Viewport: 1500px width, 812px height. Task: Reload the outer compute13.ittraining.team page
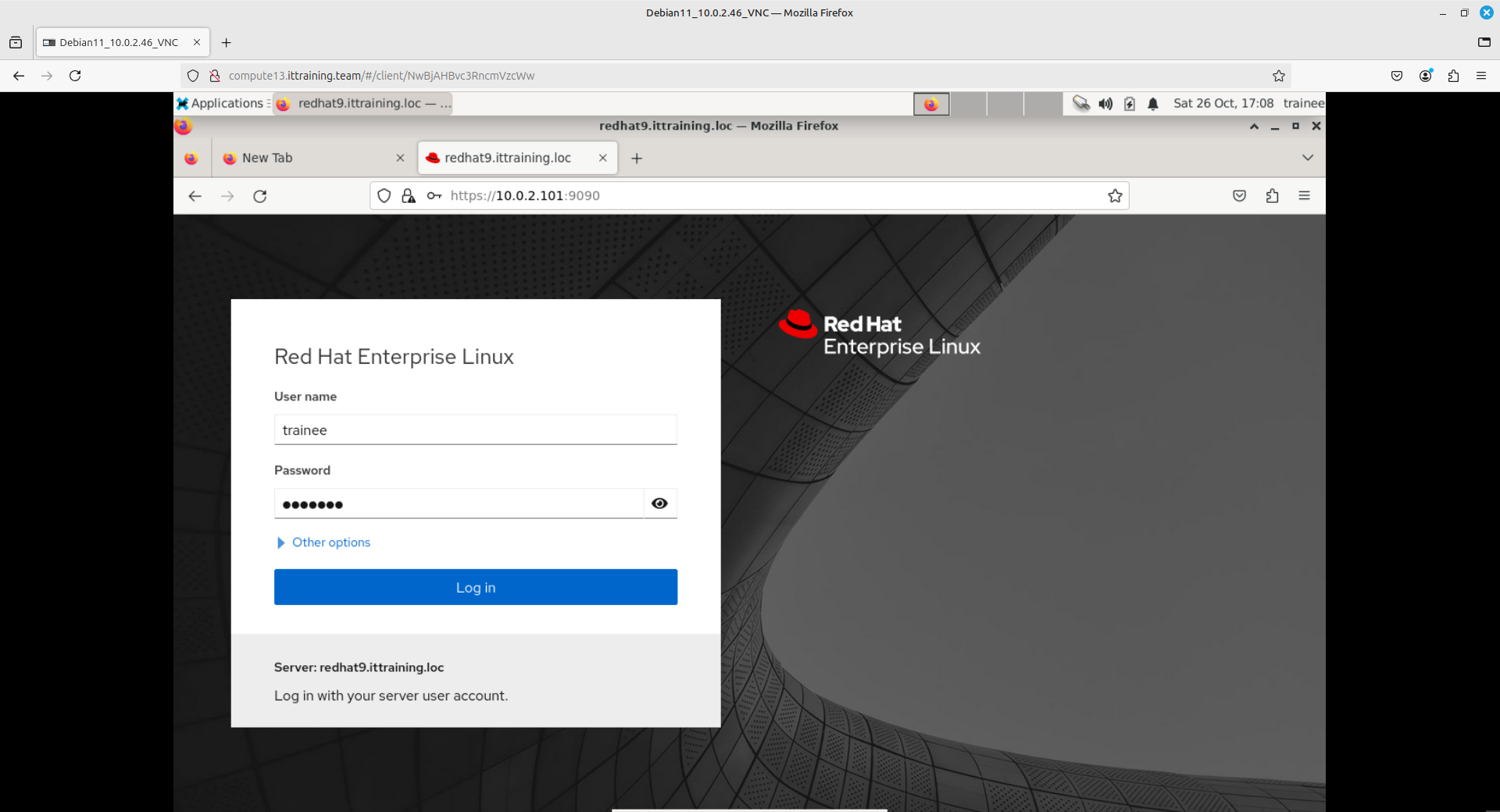click(x=75, y=76)
